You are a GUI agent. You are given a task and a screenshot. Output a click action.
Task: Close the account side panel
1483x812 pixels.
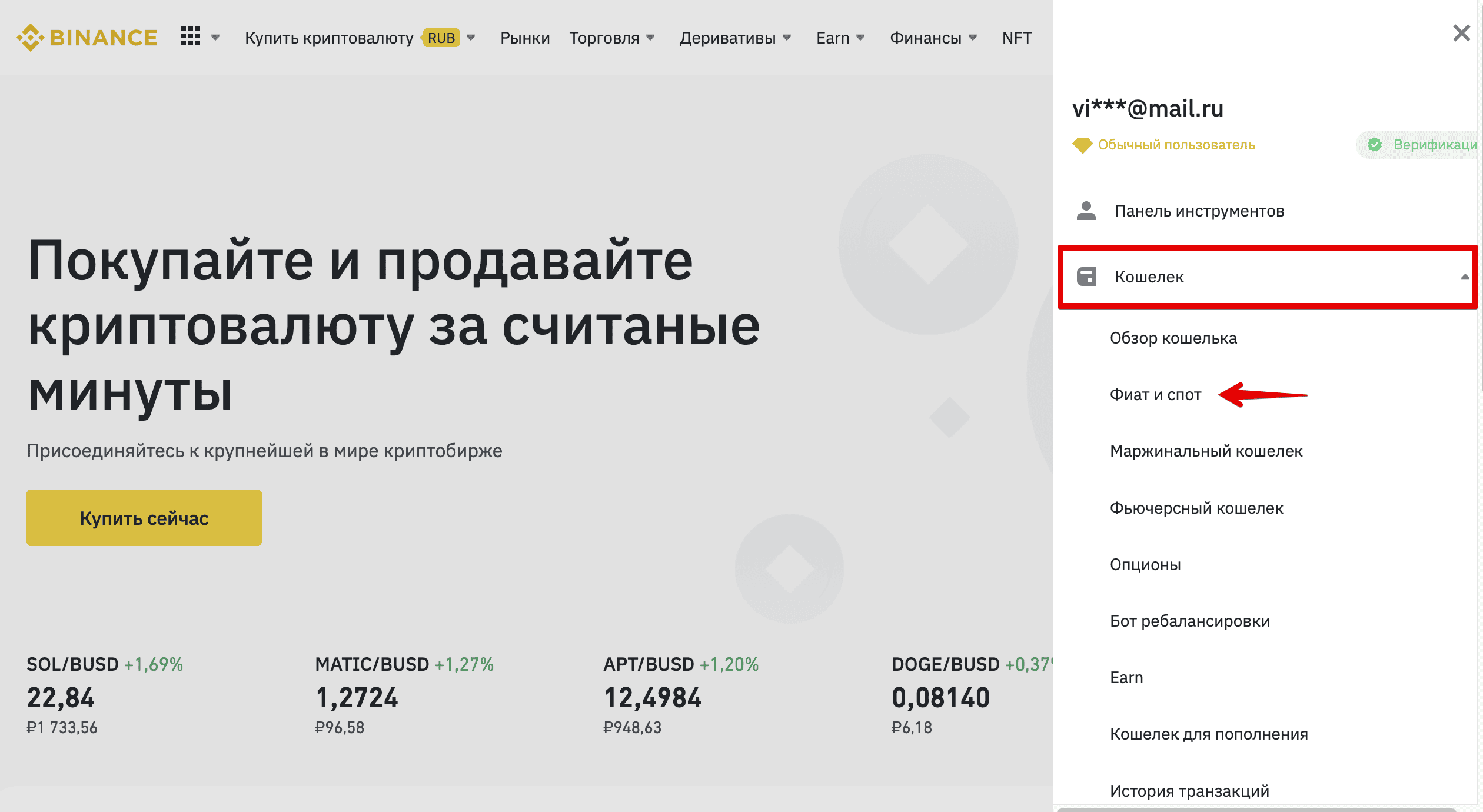[x=1462, y=33]
